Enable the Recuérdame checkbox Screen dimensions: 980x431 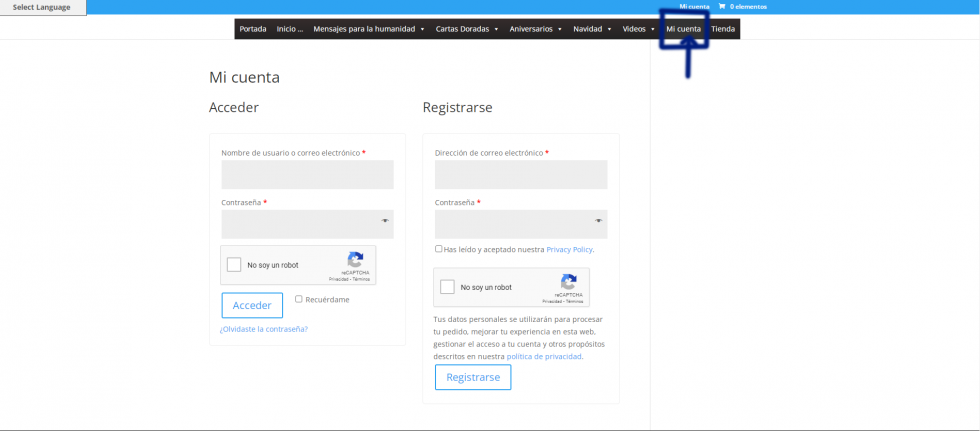tap(298, 299)
